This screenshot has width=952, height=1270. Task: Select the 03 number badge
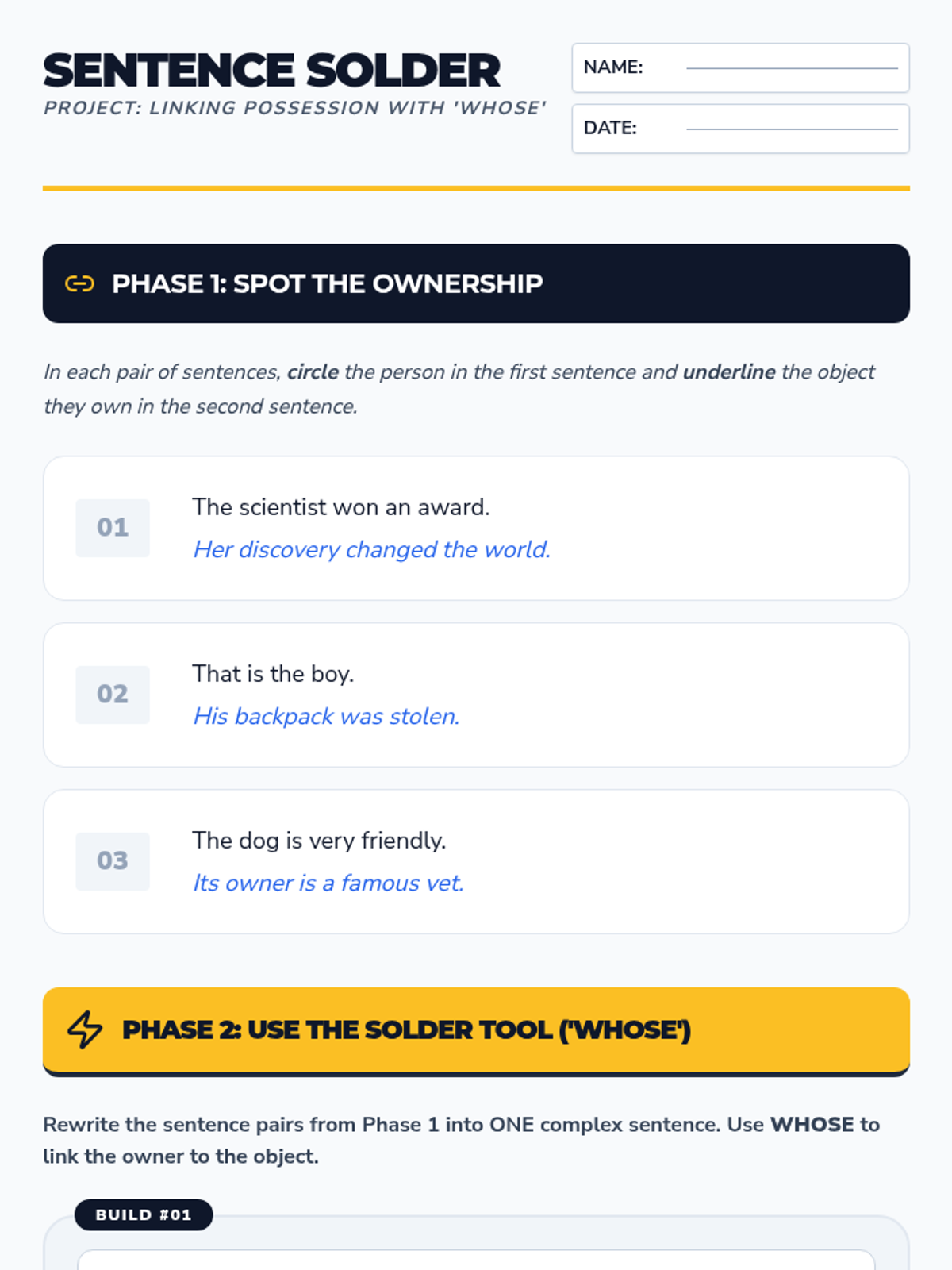coord(113,861)
